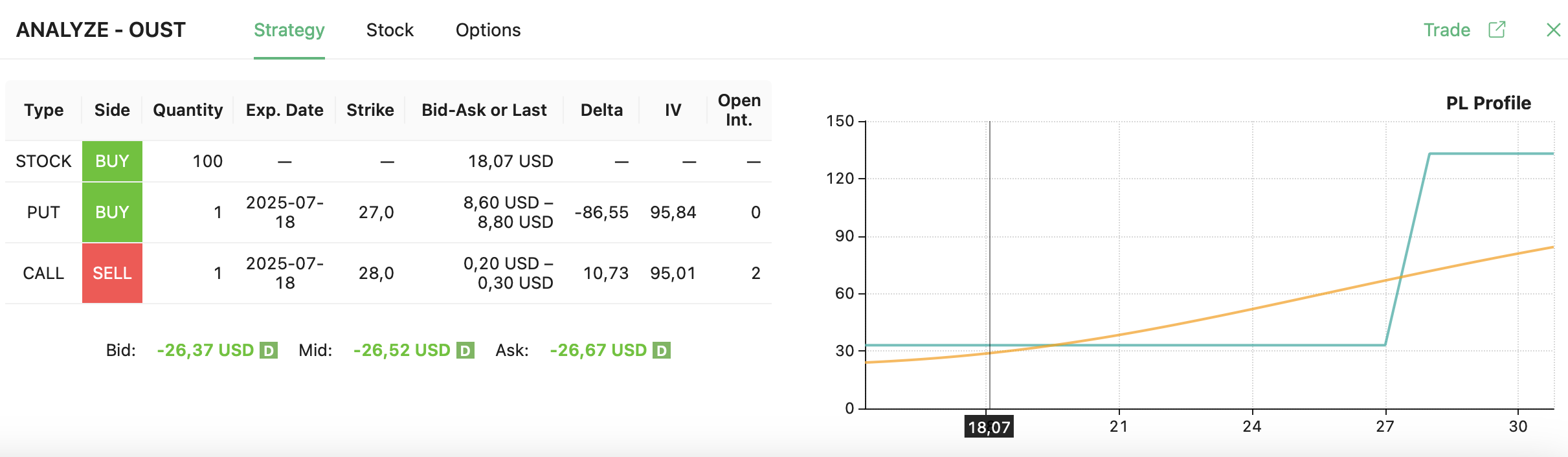Open PUT expiration date 2025-07-18
The height and width of the screenshot is (457, 1568).
[285, 212]
